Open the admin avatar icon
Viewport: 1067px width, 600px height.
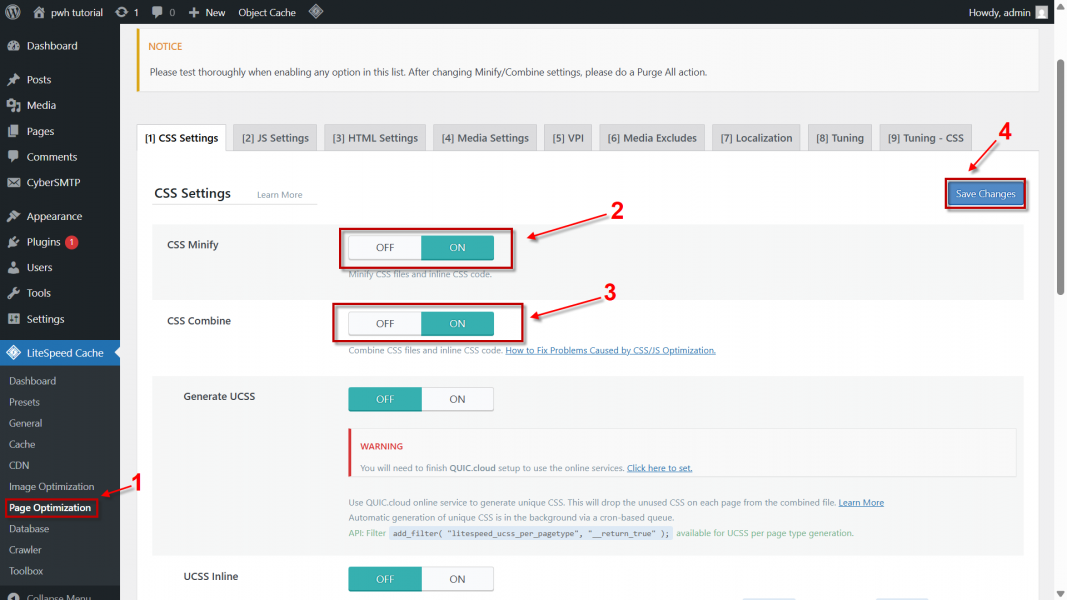pyautogui.click(x=1041, y=12)
